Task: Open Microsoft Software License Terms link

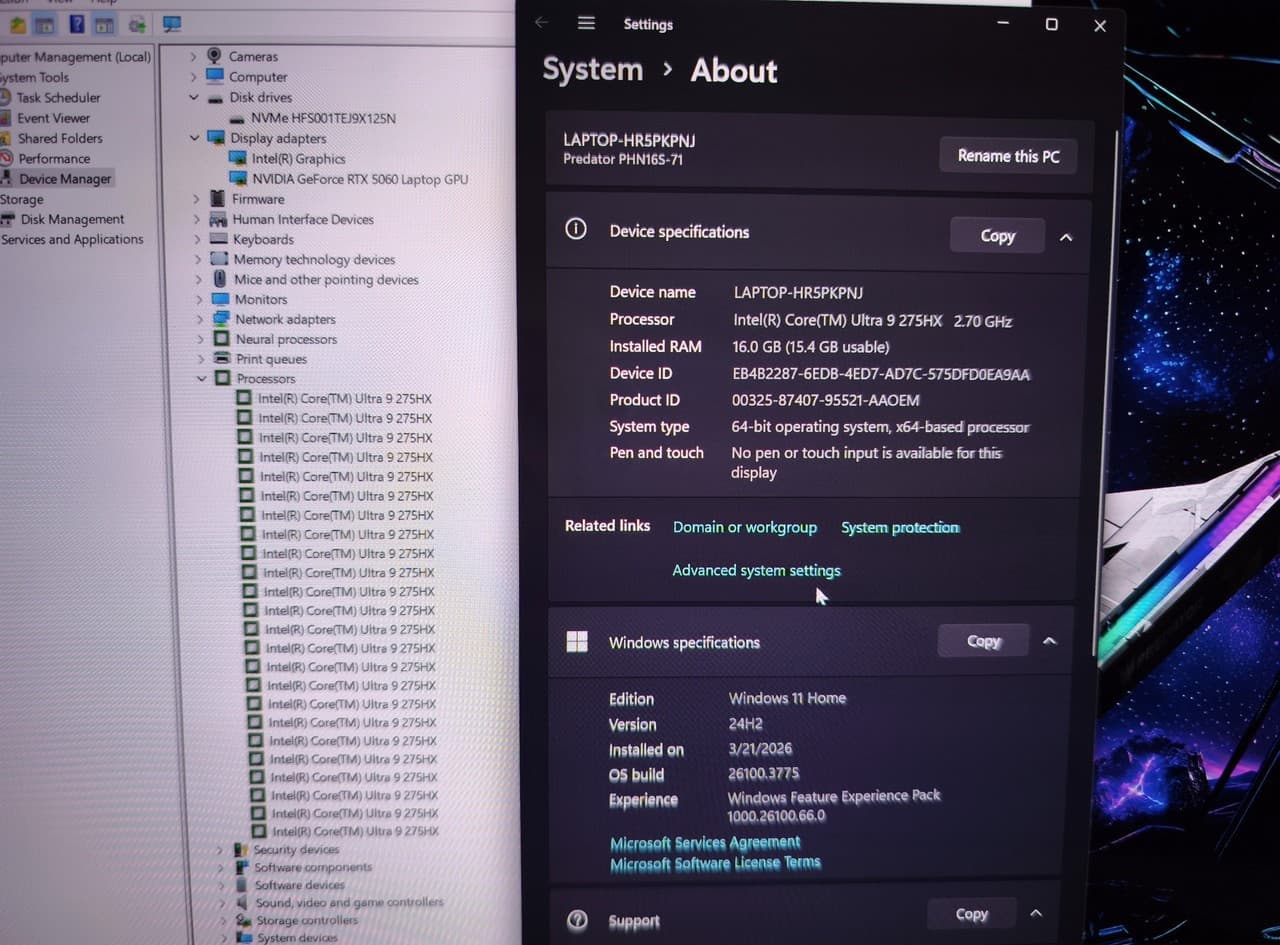Action: pyautogui.click(x=715, y=863)
